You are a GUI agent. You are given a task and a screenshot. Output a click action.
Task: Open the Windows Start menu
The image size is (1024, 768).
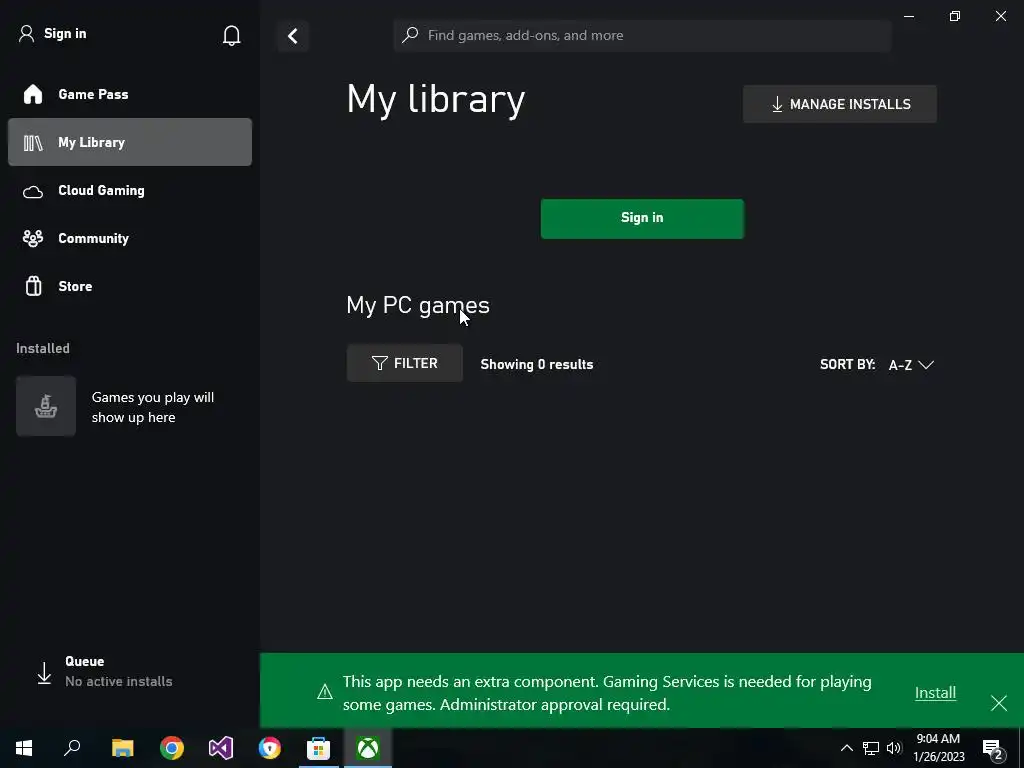24,748
